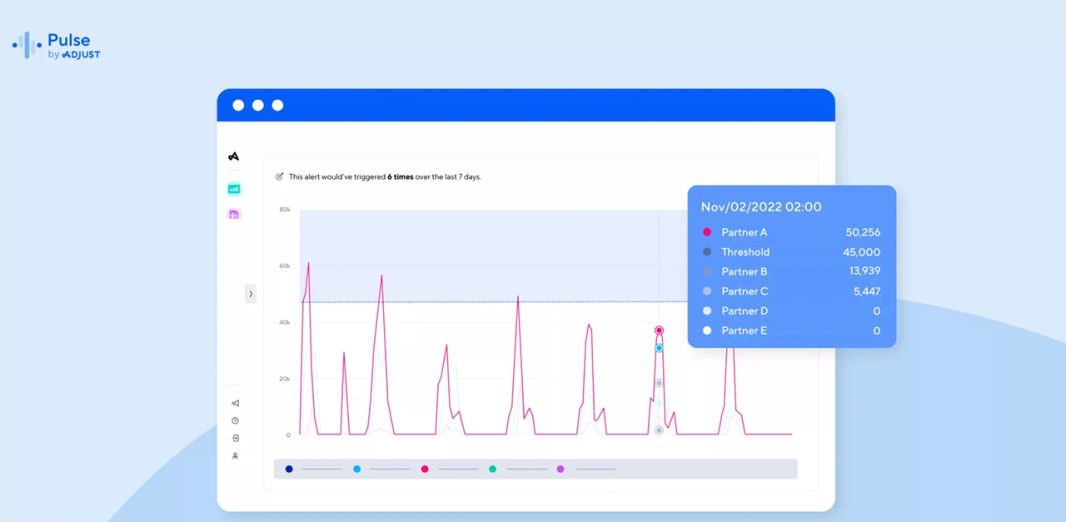Click the middle white window control dot
The height and width of the screenshot is (522, 1066).
coord(258,105)
